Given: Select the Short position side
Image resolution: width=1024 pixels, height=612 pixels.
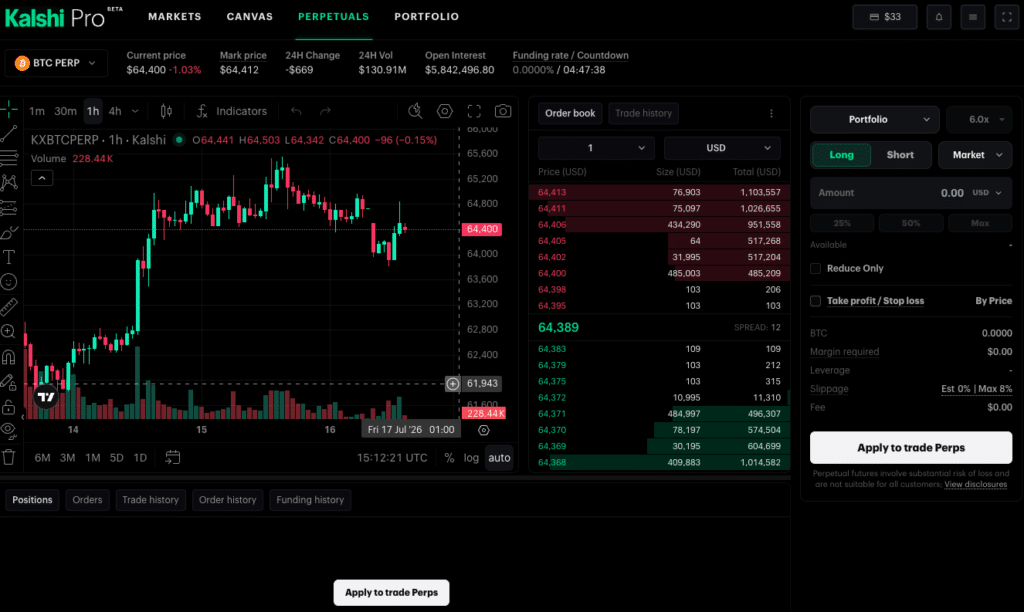Looking at the screenshot, I should pyautogui.click(x=900, y=155).
